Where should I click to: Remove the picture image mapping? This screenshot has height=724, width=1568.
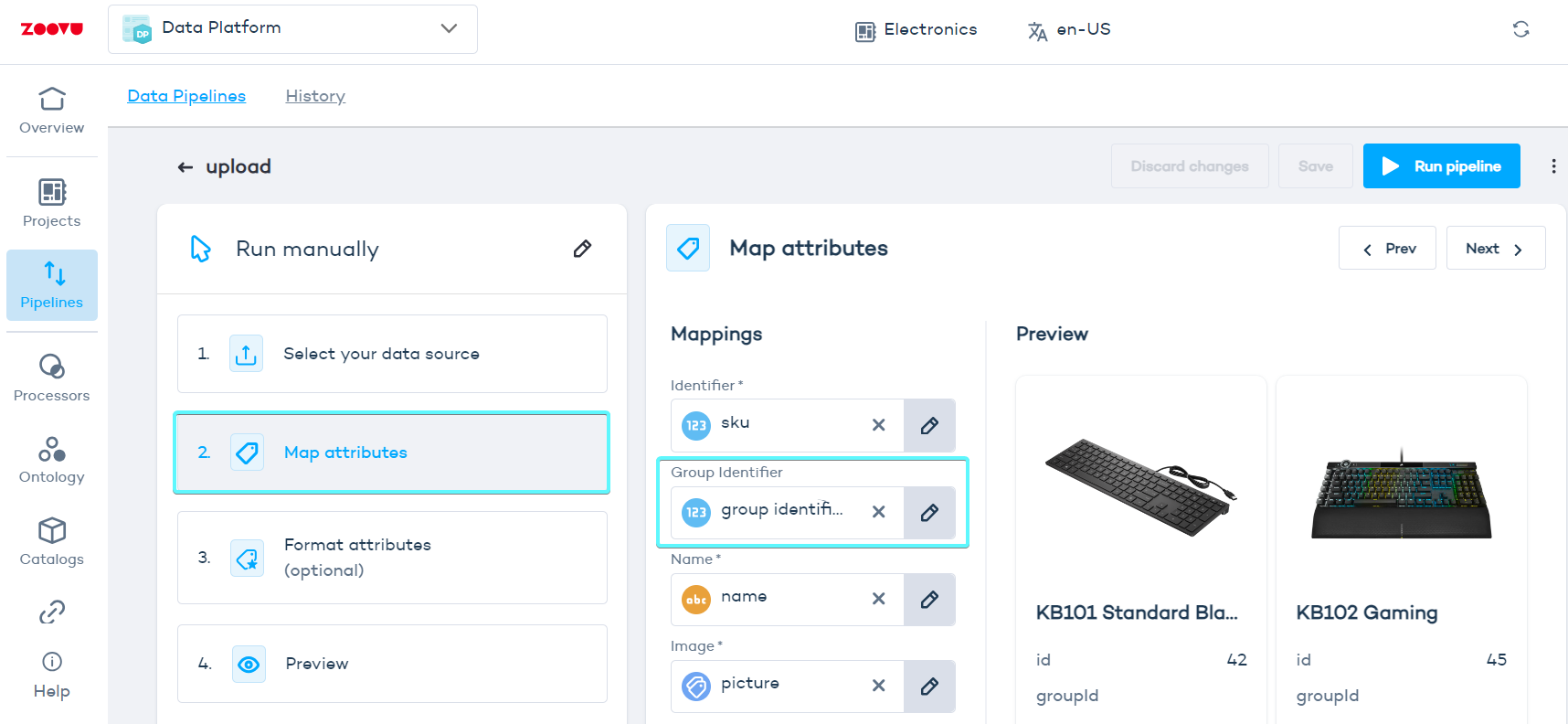[x=878, y=686]
